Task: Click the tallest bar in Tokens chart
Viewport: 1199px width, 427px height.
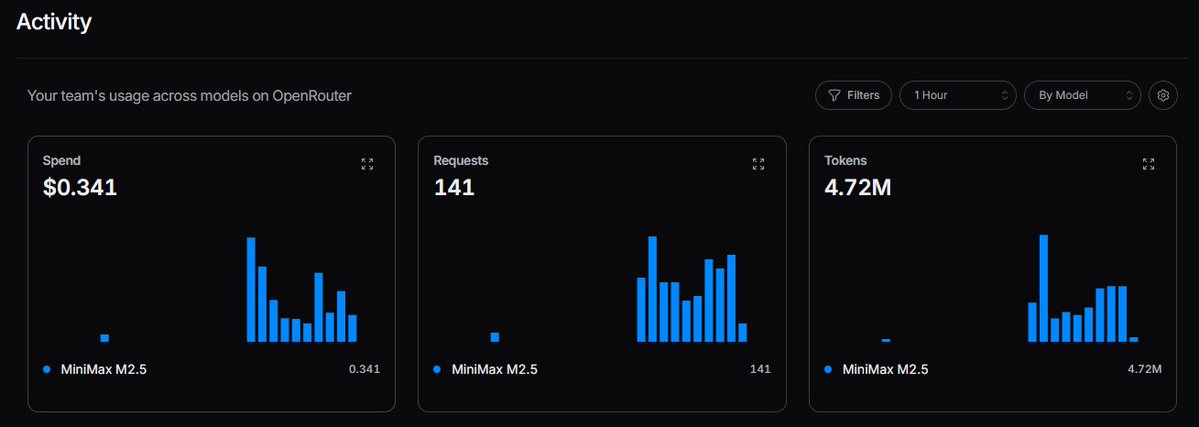Action: [1043, 288]
